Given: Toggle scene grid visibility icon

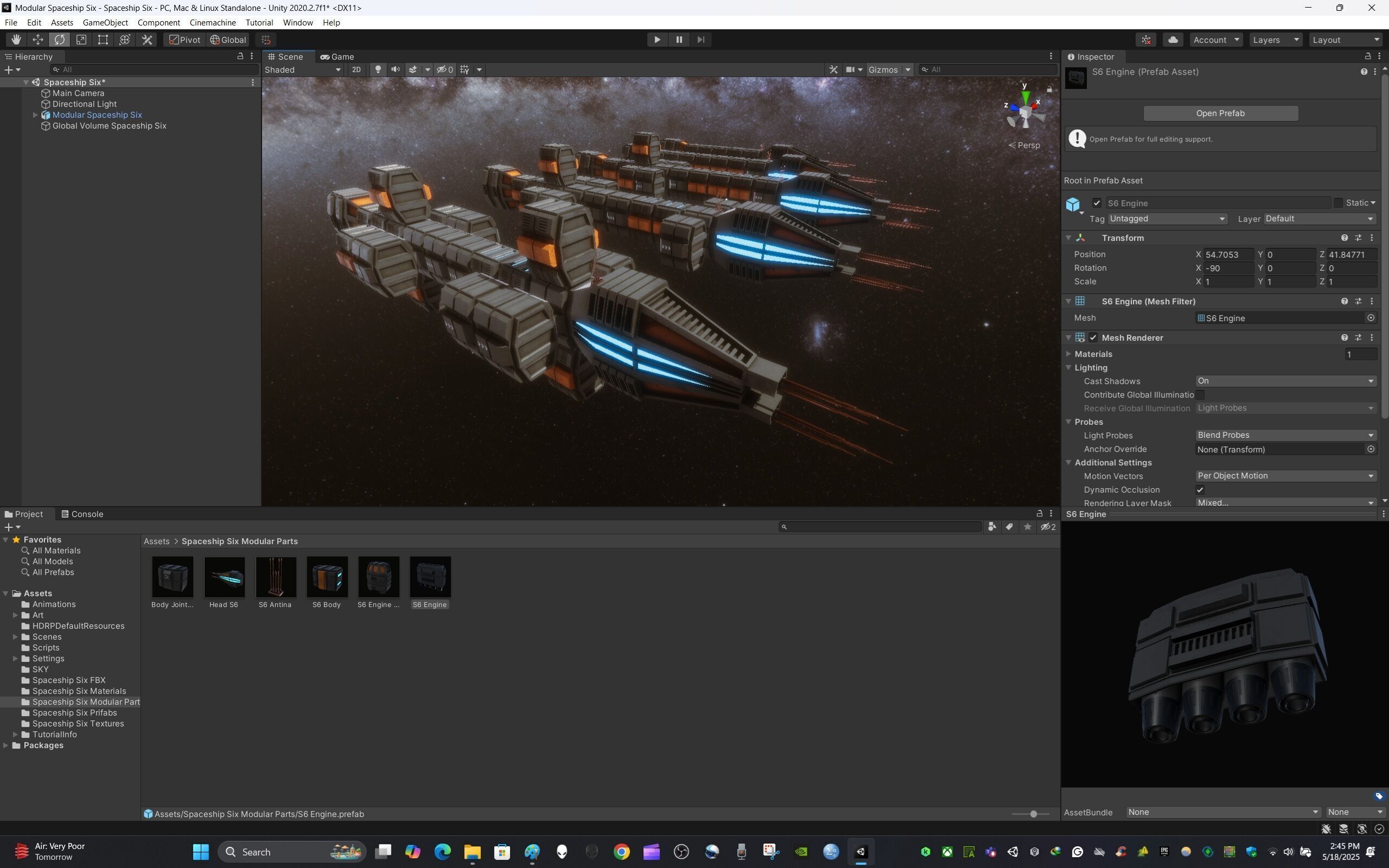Looking at the screenshot, I should (465, 69).
